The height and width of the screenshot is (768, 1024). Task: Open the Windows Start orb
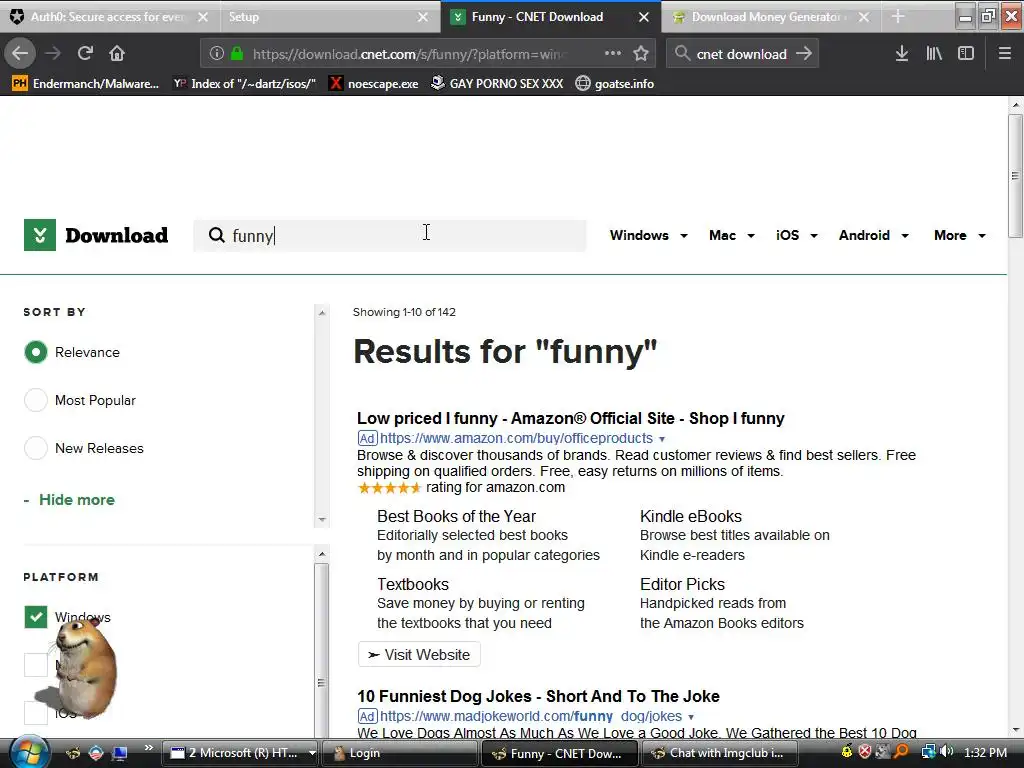[x=28, y=752]
